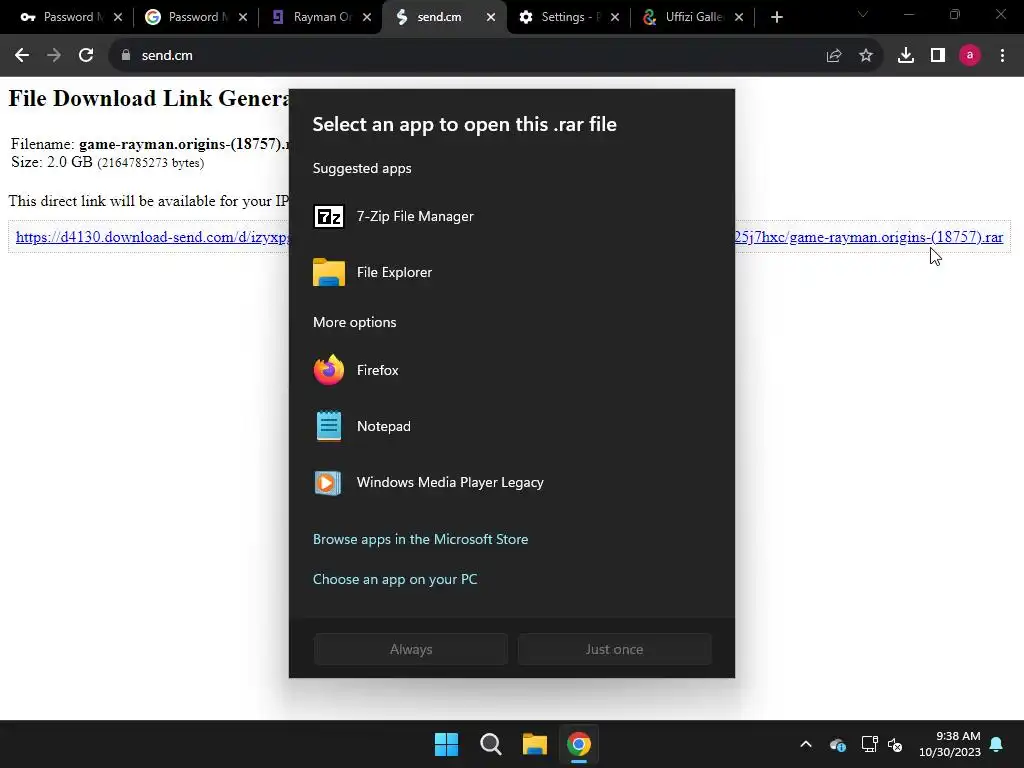Click the Always button

point(411,649)
